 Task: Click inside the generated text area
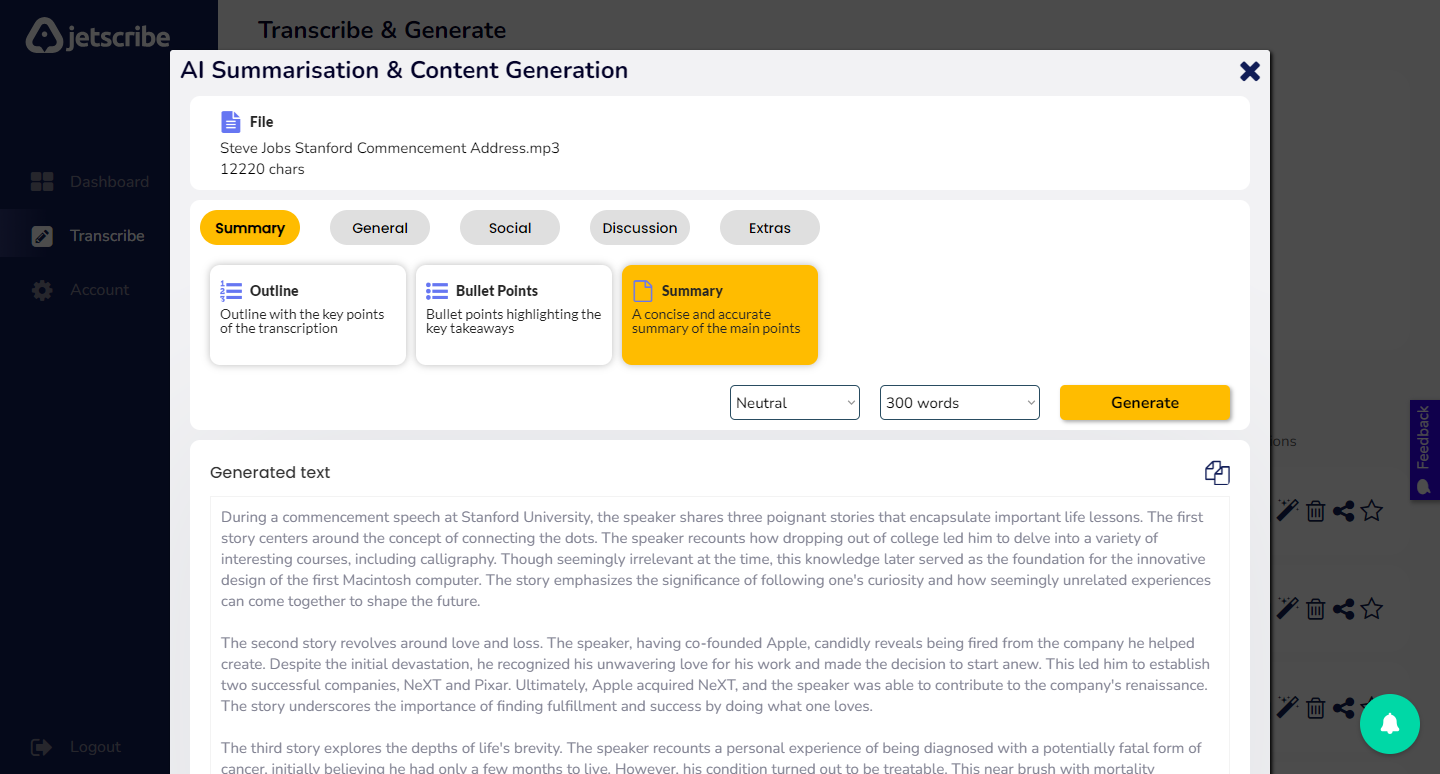(x=720, y=635)
